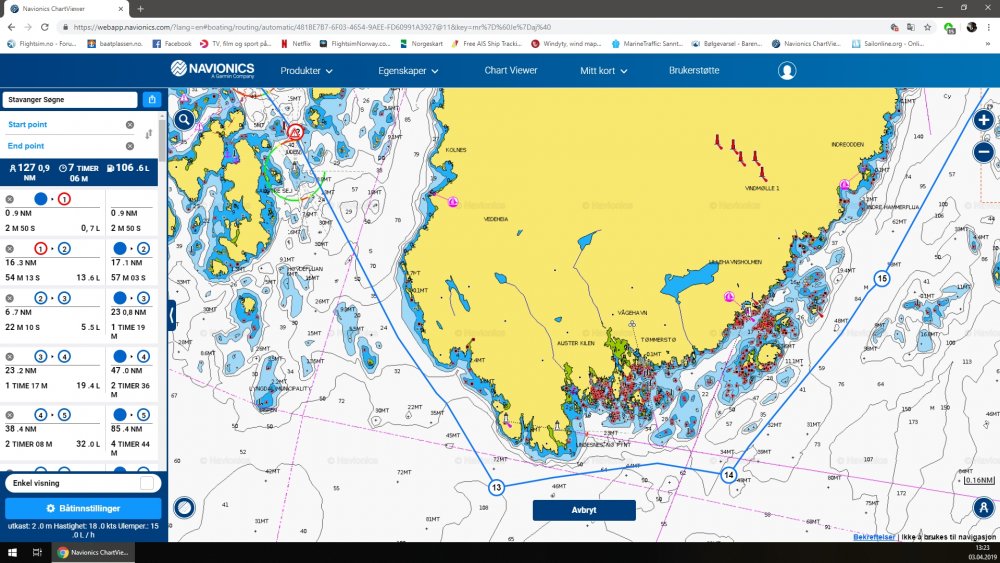Remove the route leg 3 to 4

click(10, 357)
